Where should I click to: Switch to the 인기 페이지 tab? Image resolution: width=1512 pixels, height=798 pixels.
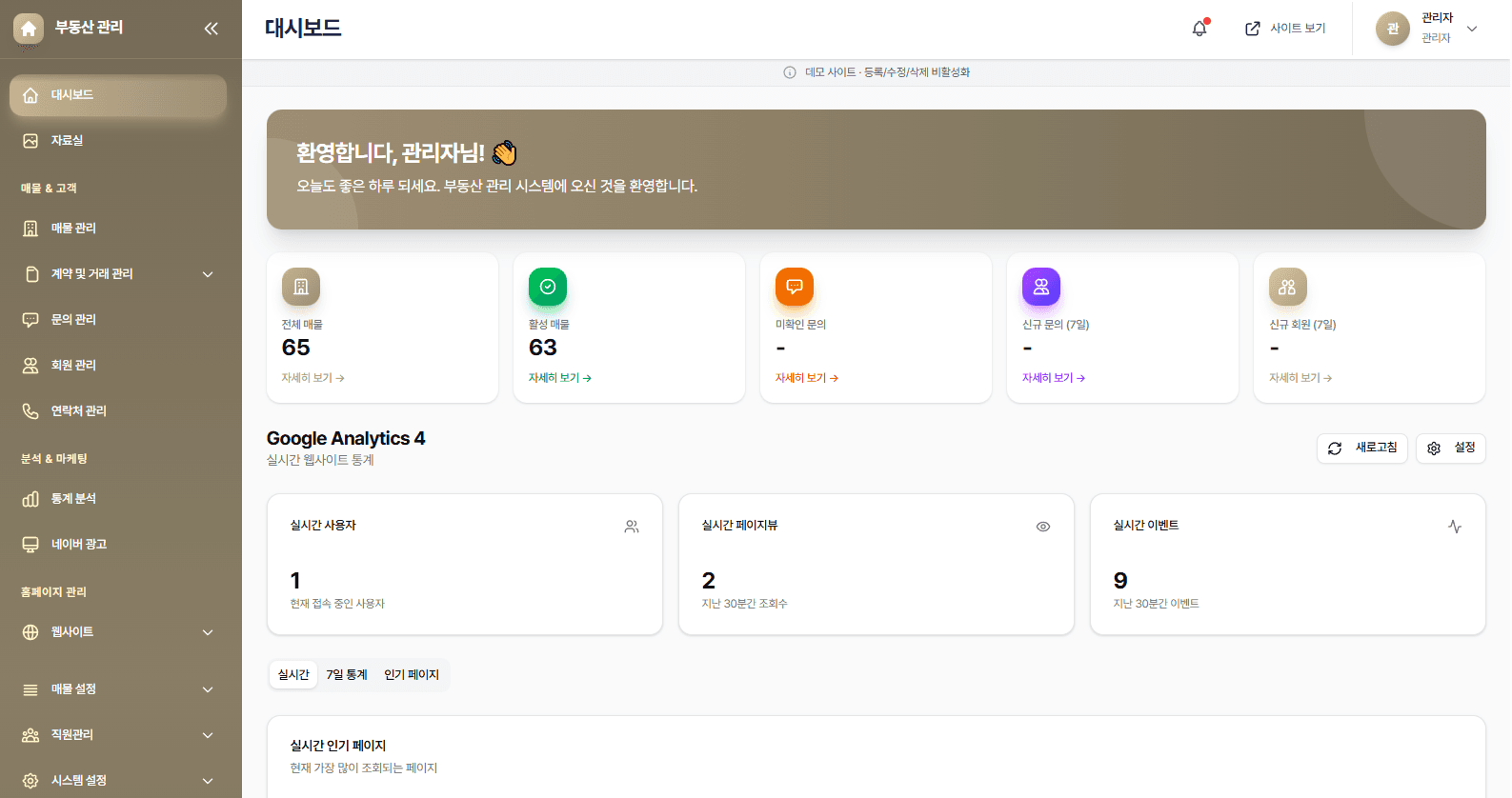pyautogui.click(x=412, y=675)
